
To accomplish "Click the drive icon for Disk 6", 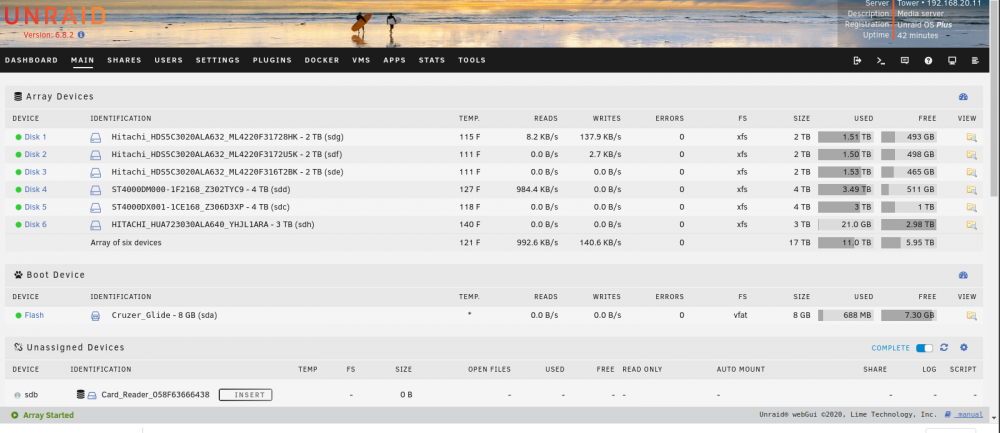I will pyautogui.click(x=96, y=224).
